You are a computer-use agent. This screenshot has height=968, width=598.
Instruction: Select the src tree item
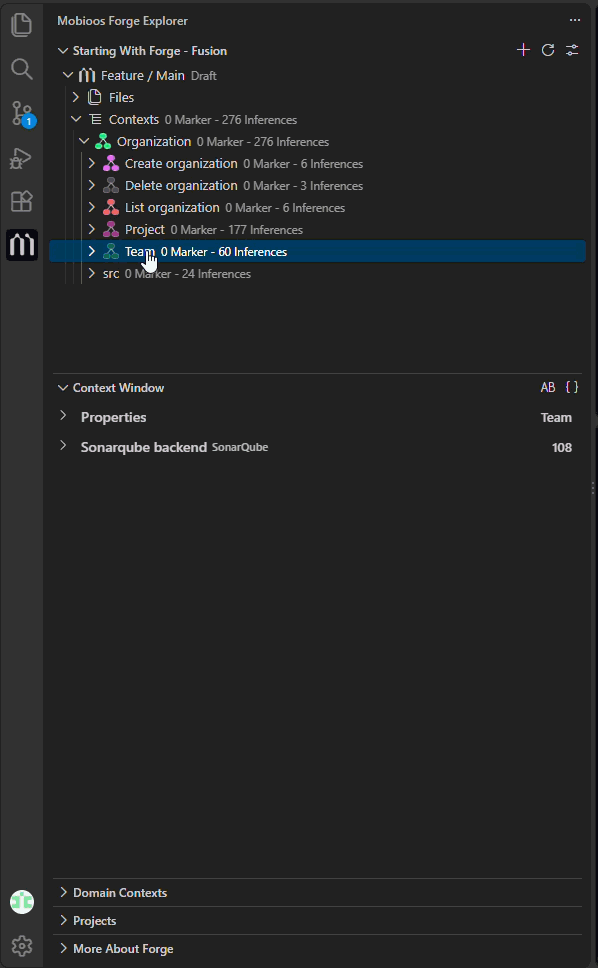click(111, 273)
